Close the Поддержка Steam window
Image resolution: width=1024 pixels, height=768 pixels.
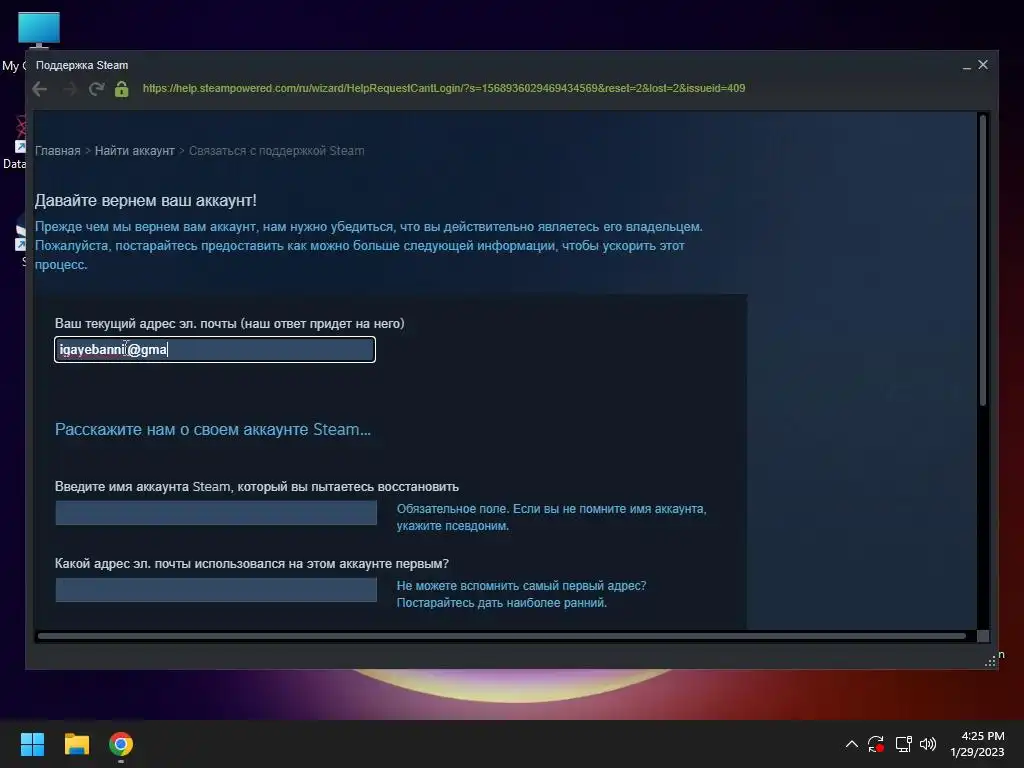point(983,65)
